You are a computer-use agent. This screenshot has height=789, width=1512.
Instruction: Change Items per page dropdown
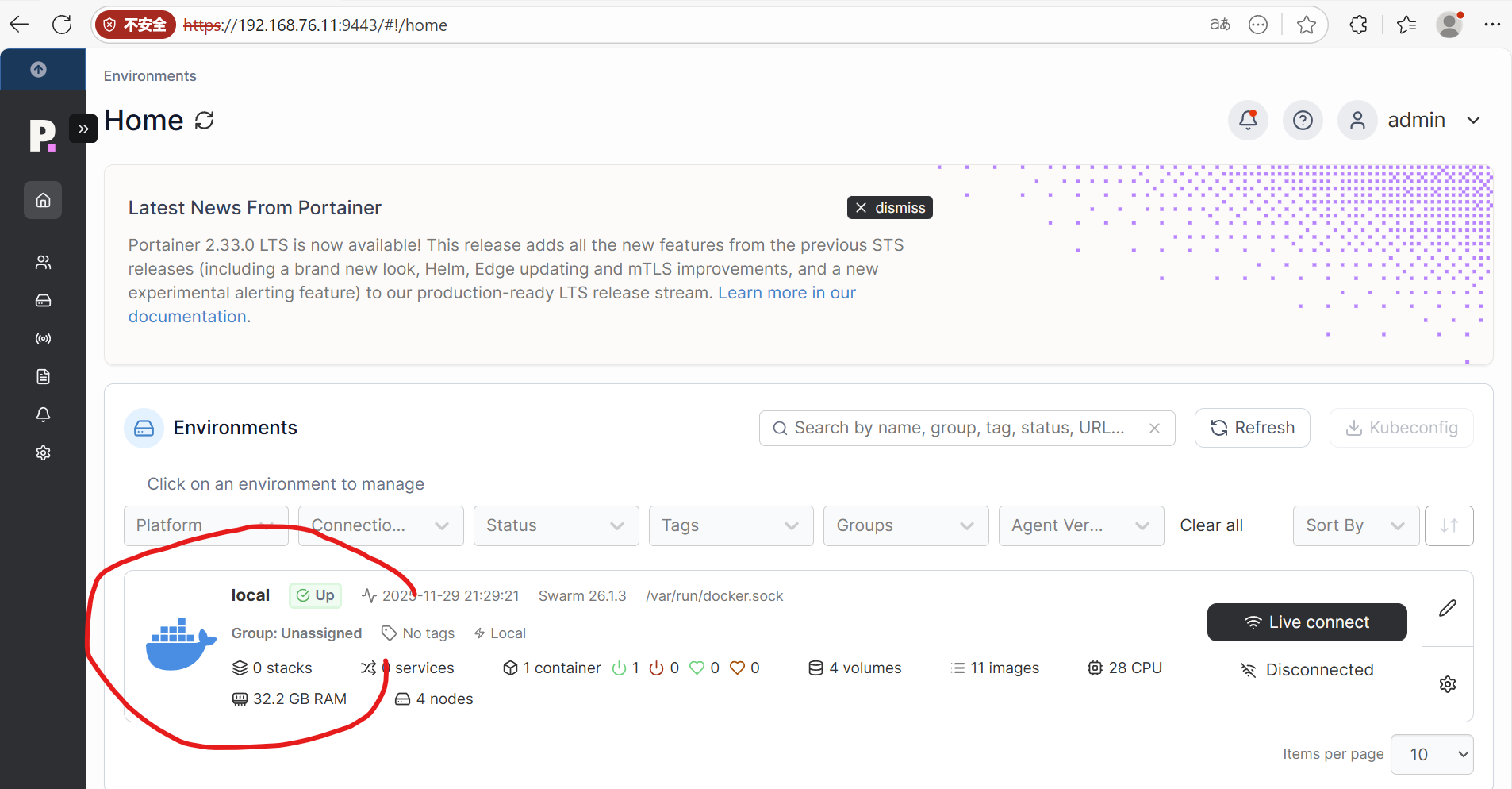(1432, 754)
